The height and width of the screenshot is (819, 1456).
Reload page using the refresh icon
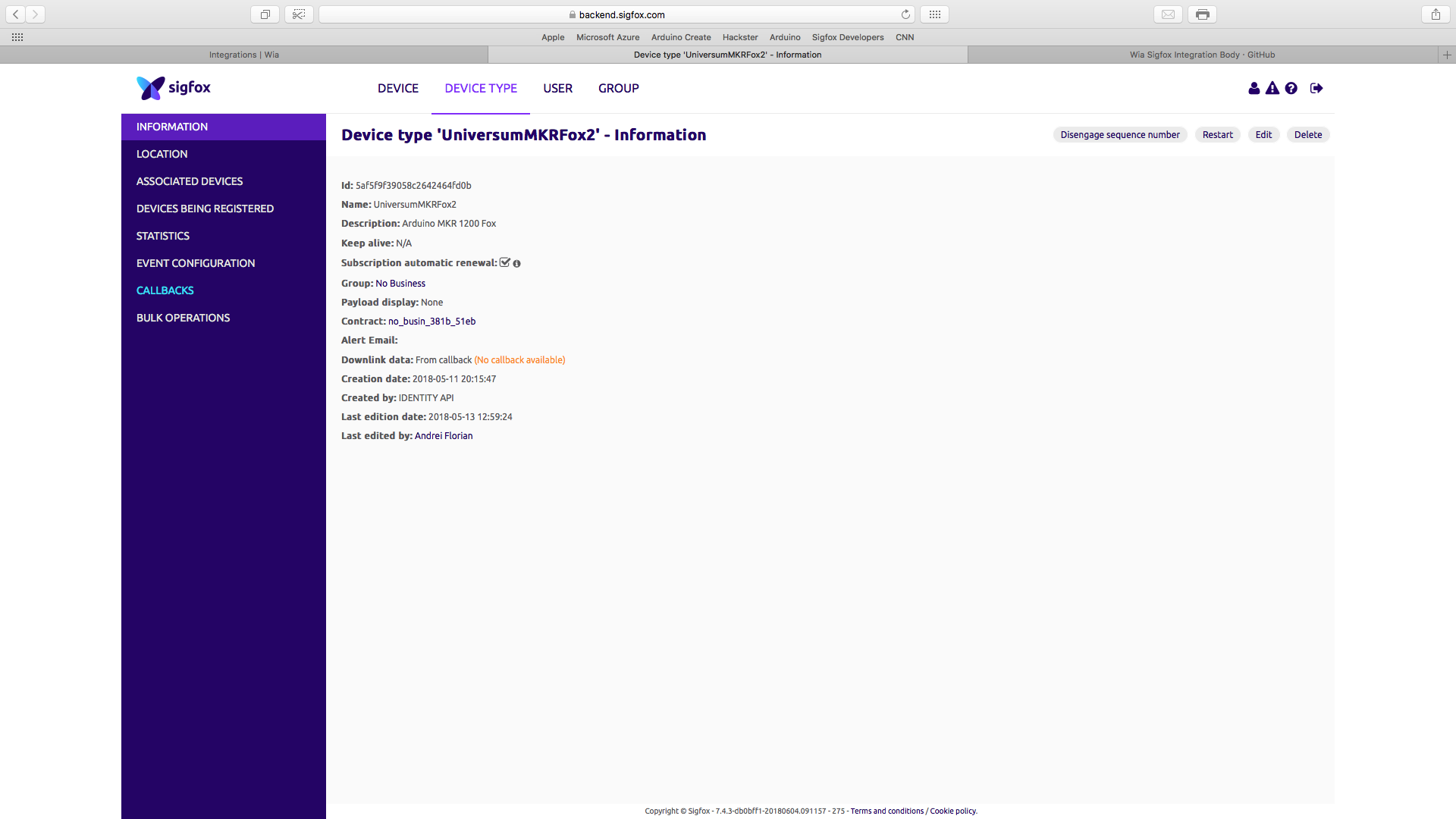(x=905, y=14)
